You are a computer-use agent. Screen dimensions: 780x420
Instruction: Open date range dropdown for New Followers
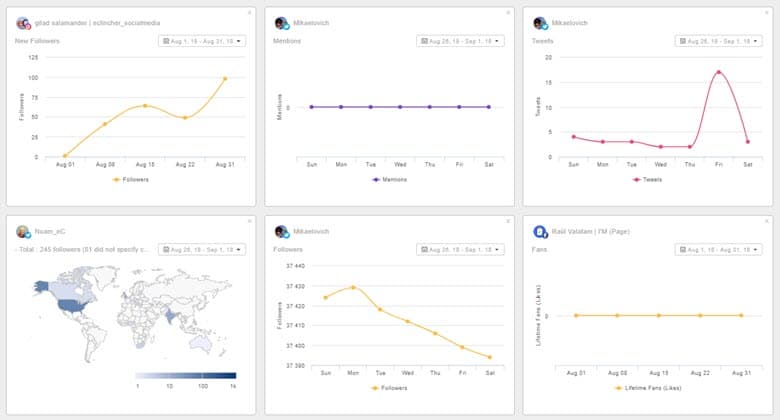202,41
